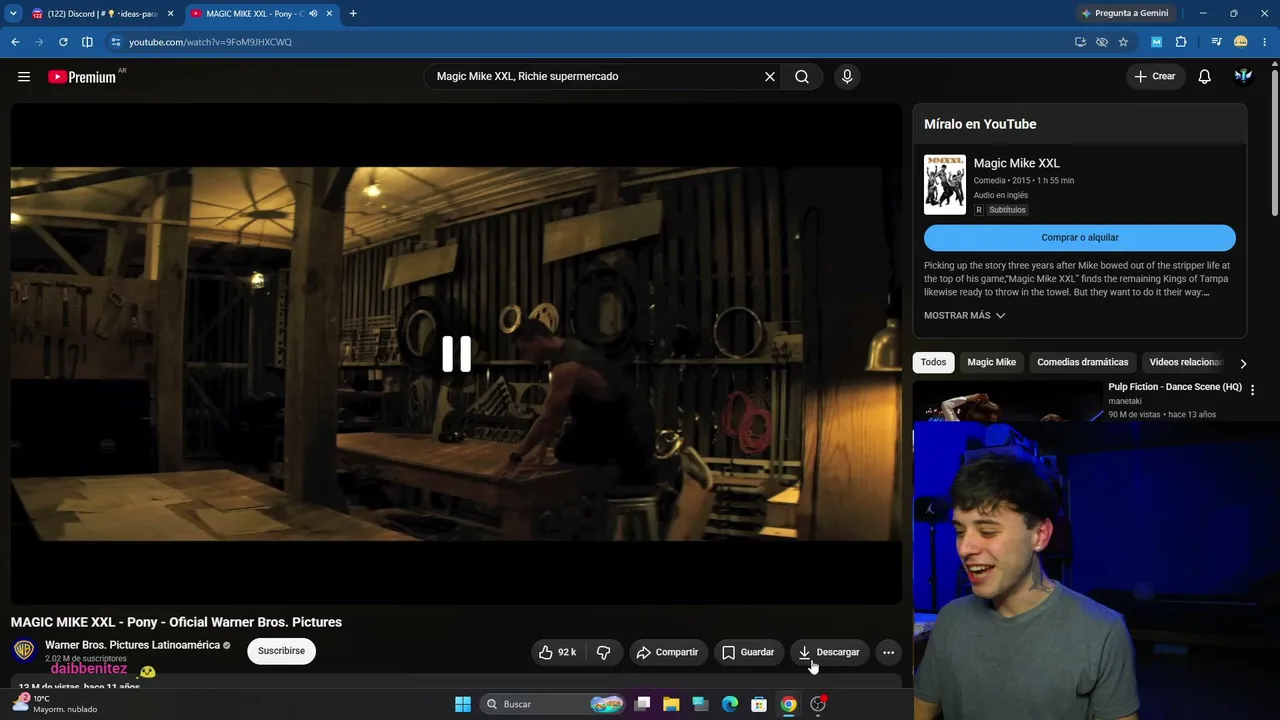The height and width of the screenshot is (720, 1280).
Task: Open the Magic Mike XXL movie title
Action: pyautogui.click(x=1016, y=163)
